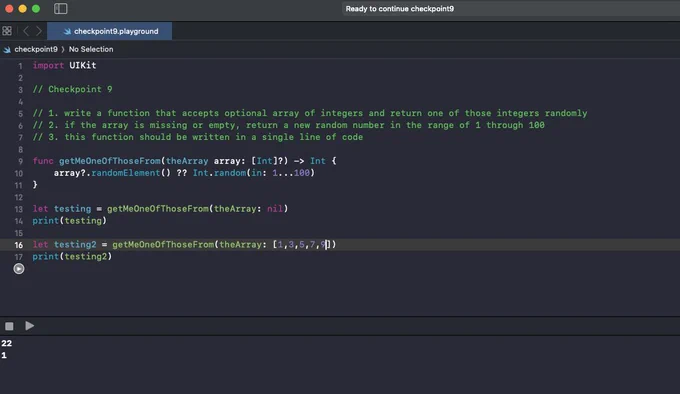Toggle the navigator sidebar panel icon
680x394 pixels.
pyautogui.click(x=60, y=8)
